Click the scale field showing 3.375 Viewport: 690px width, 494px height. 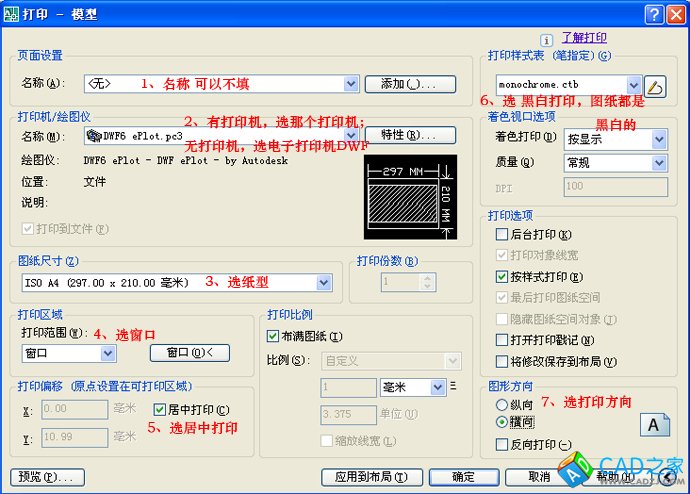point(349,414)
